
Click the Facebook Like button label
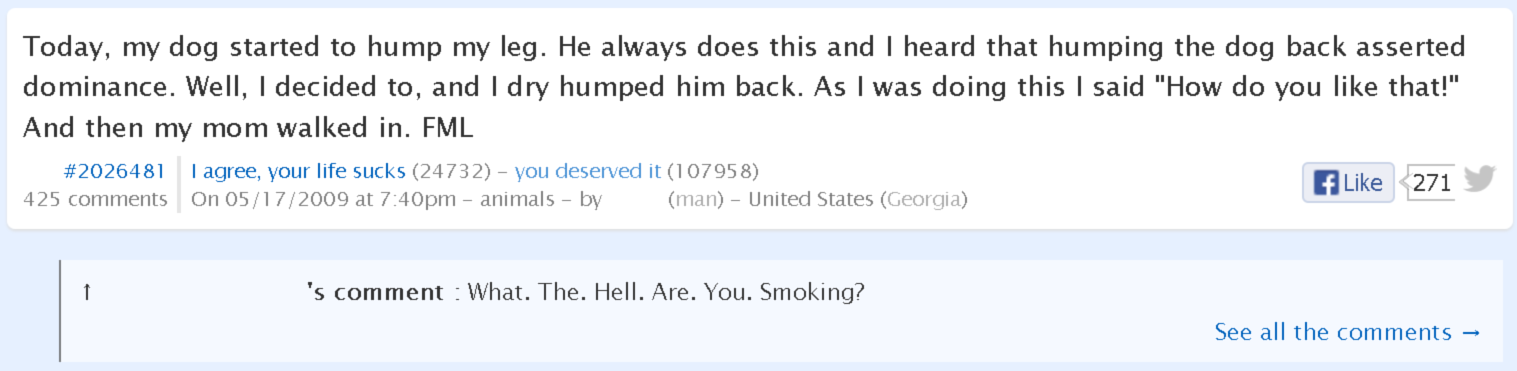[1363, 184]
